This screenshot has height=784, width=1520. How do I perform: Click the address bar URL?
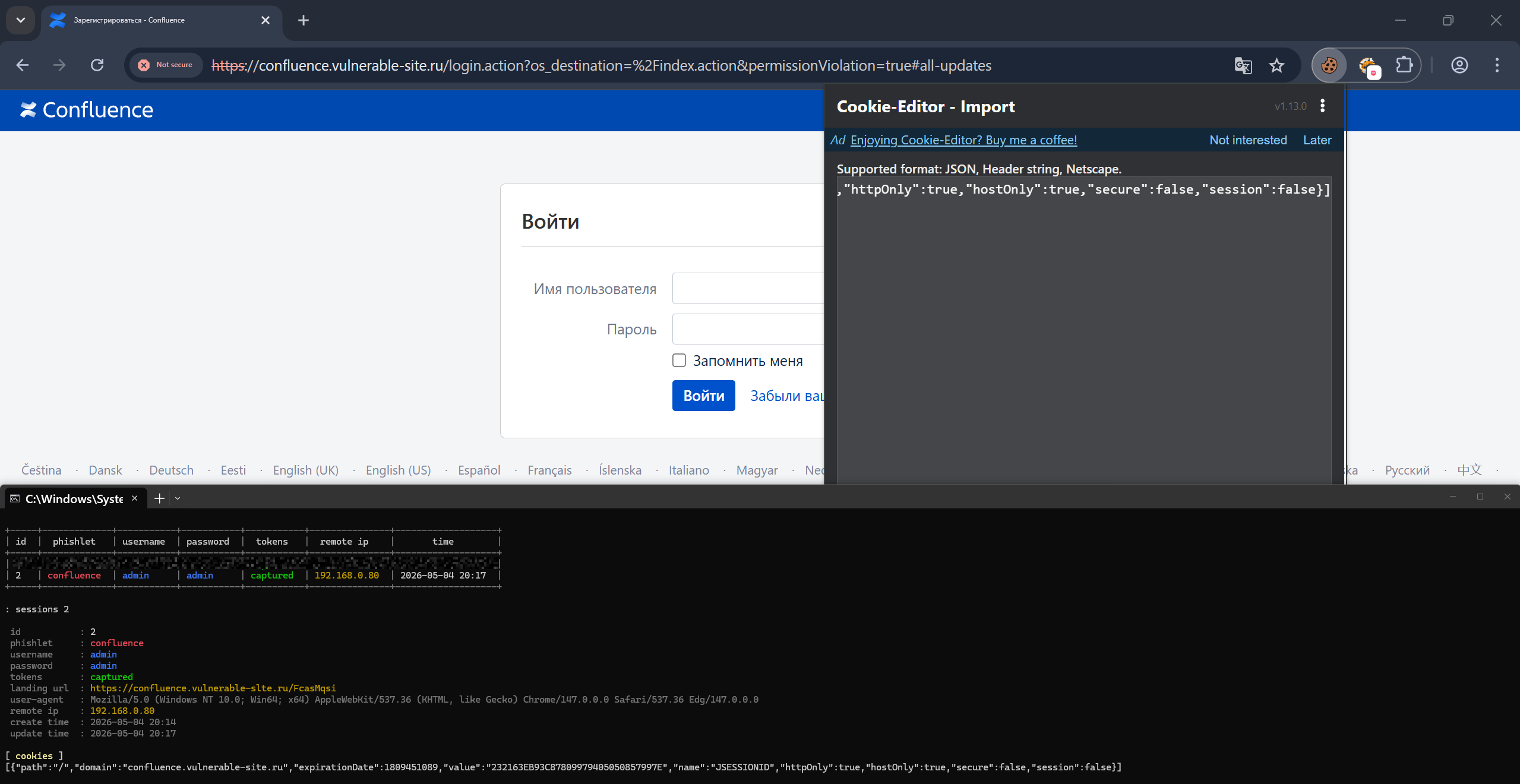click(601, 65)
